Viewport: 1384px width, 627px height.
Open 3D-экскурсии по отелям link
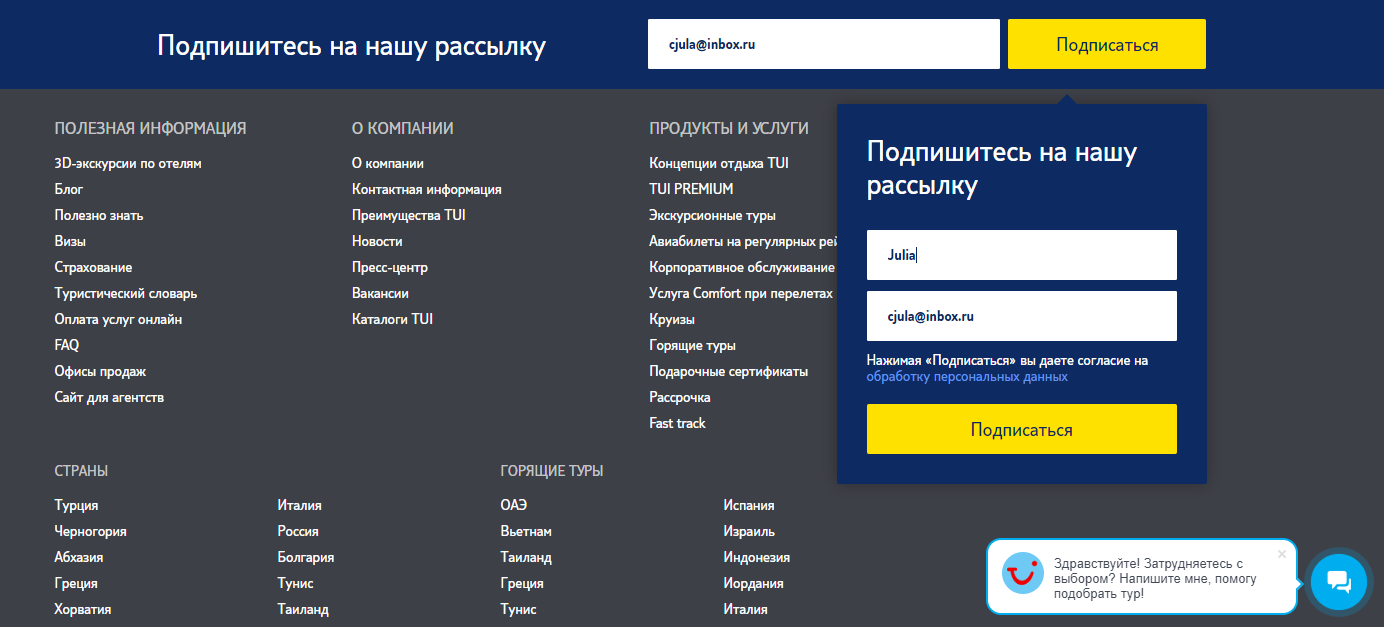tap(128, 163)
